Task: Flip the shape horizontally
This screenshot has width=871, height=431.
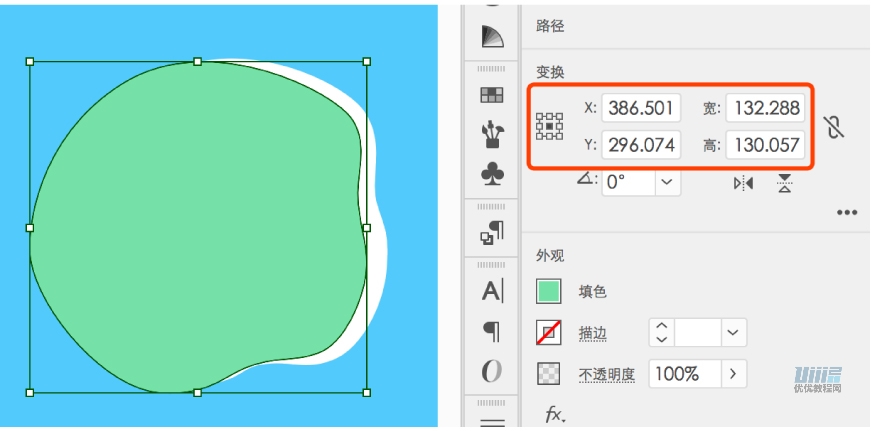Action: [743, 183]
